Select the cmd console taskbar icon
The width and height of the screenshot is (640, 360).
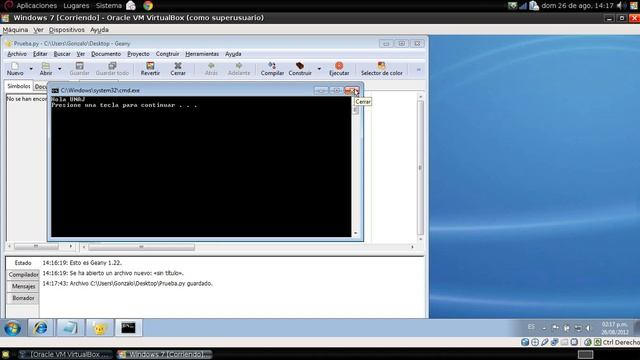tap(128, 328)
